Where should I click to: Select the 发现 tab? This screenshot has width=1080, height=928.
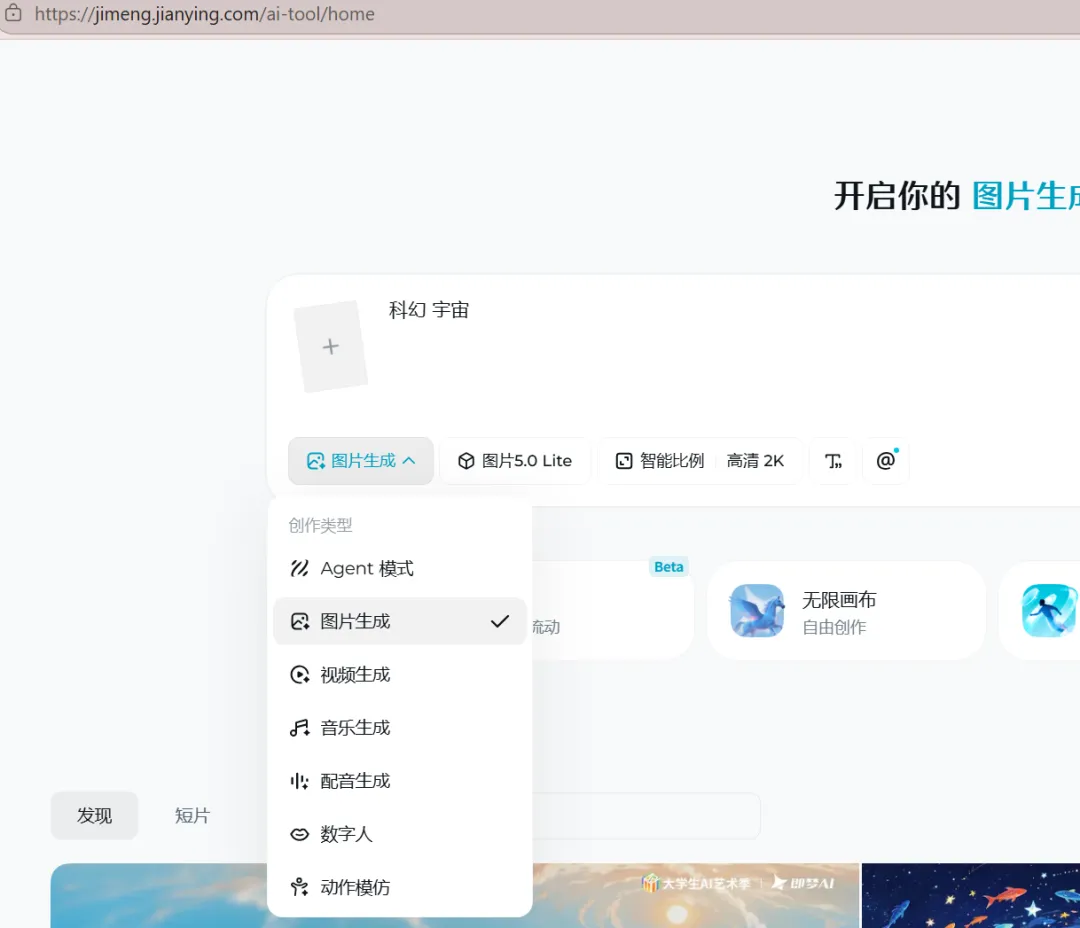point(94,816)
